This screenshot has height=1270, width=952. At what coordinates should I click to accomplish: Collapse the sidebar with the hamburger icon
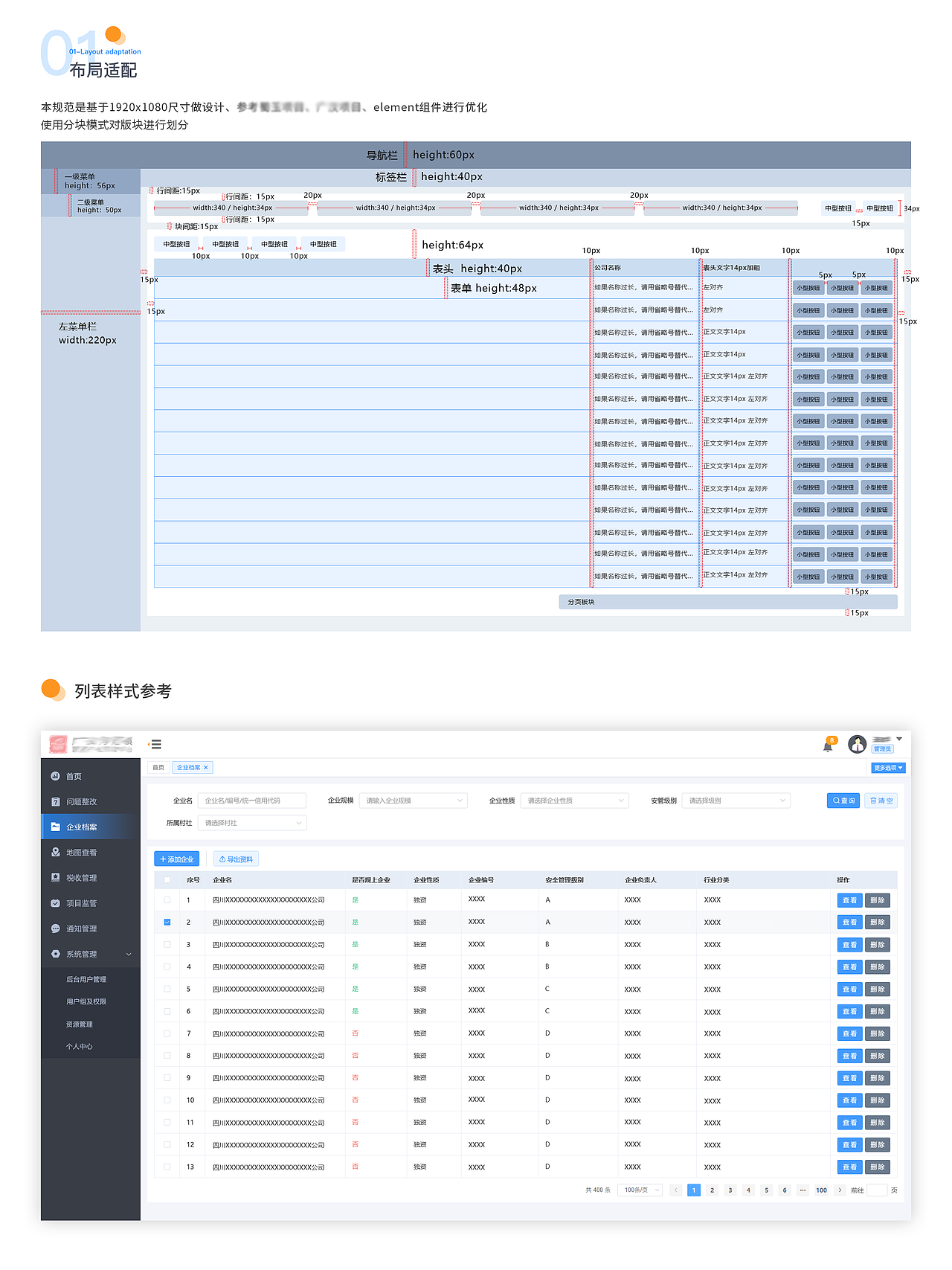(155, 744)
